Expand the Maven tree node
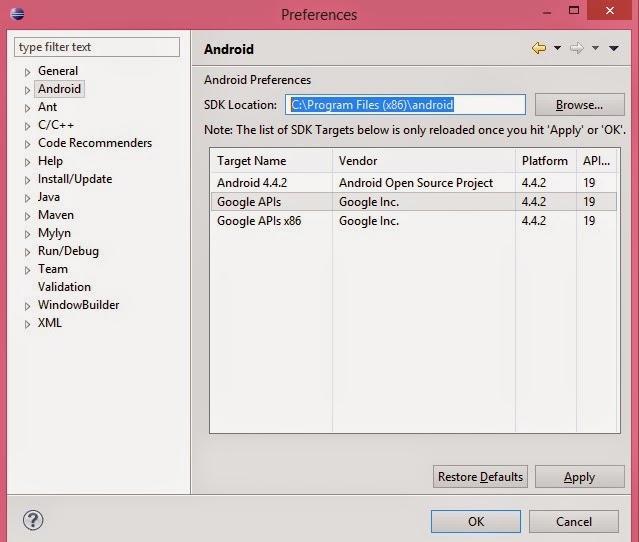The width and height of the screenshot is (639, 542). [x=27, y=216]
